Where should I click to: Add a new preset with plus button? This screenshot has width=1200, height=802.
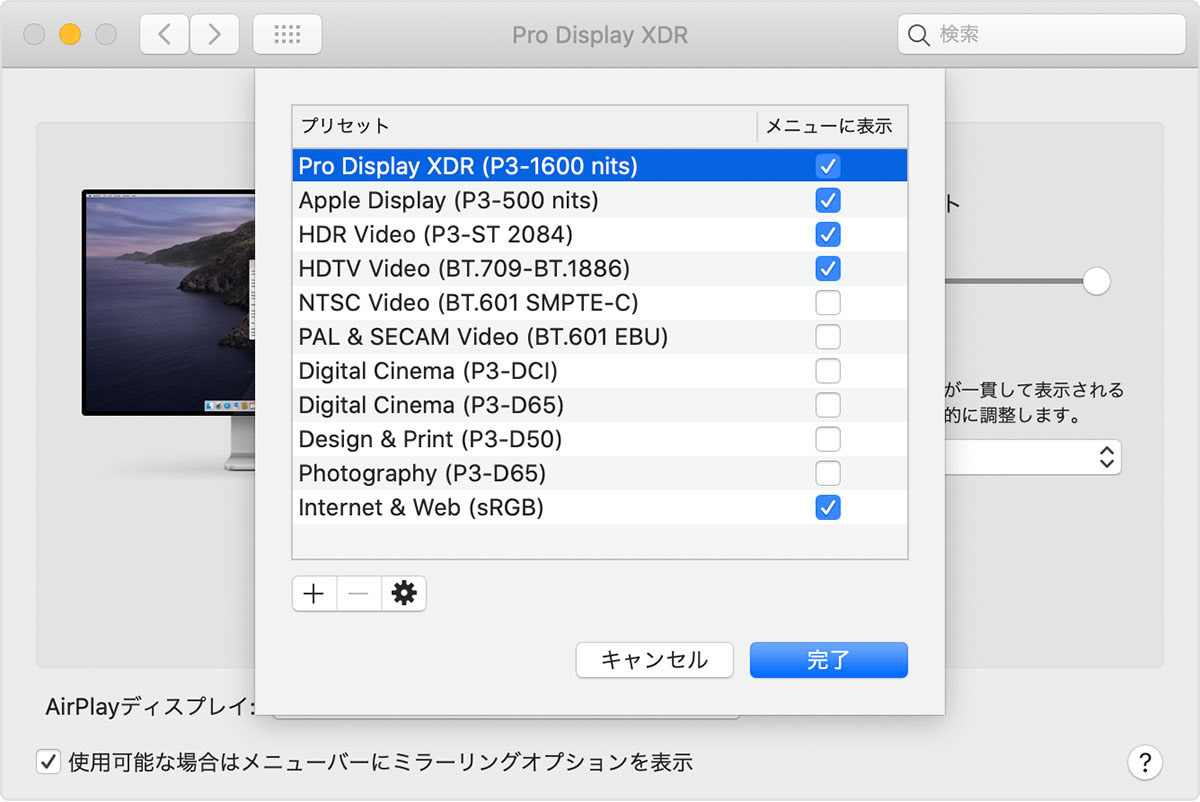[x=314, y=594]
